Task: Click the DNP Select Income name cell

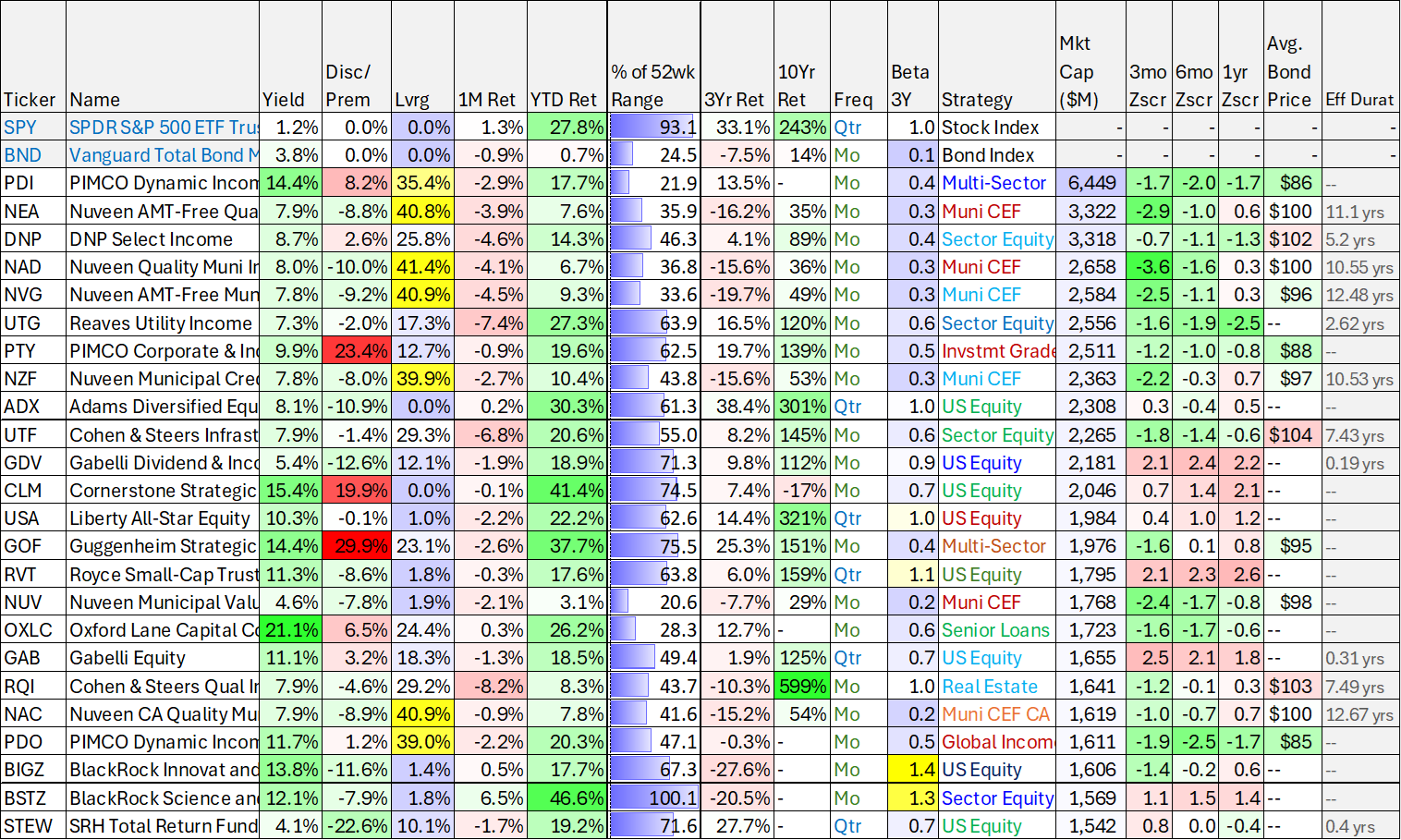Action: tap(163, 239)
